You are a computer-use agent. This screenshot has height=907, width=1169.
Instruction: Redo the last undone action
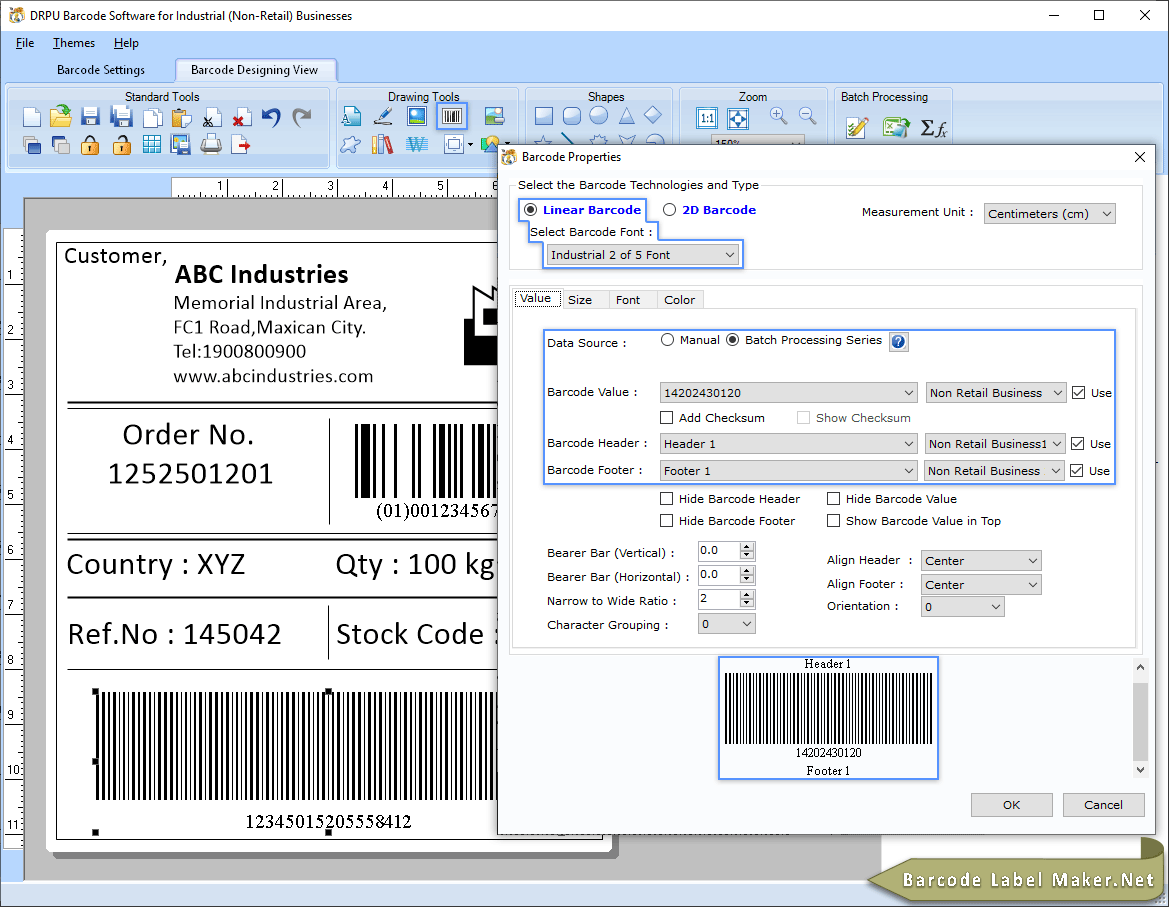pos(301,117)
